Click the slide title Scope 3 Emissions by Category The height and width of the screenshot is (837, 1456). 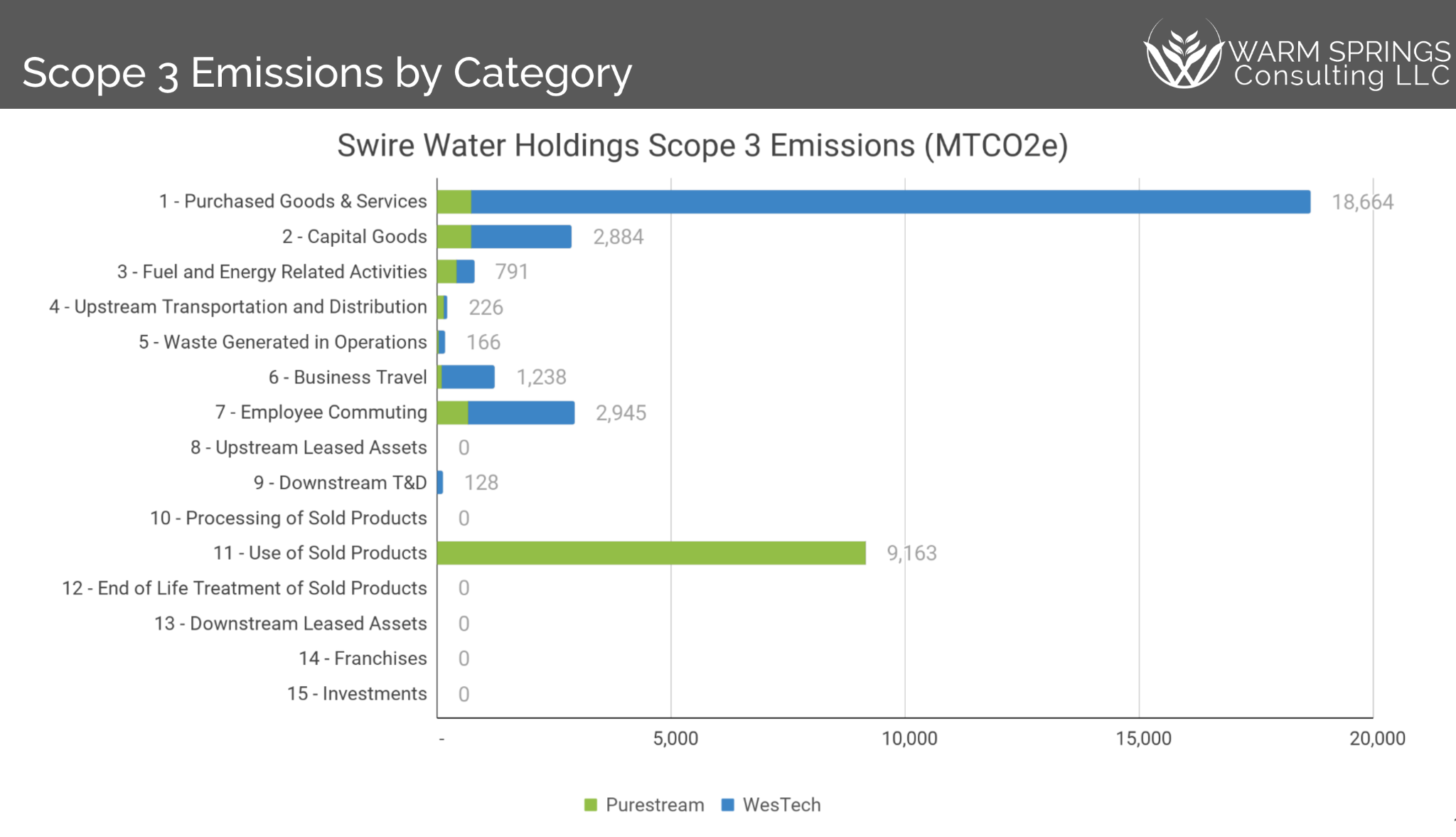click(327, 73)
